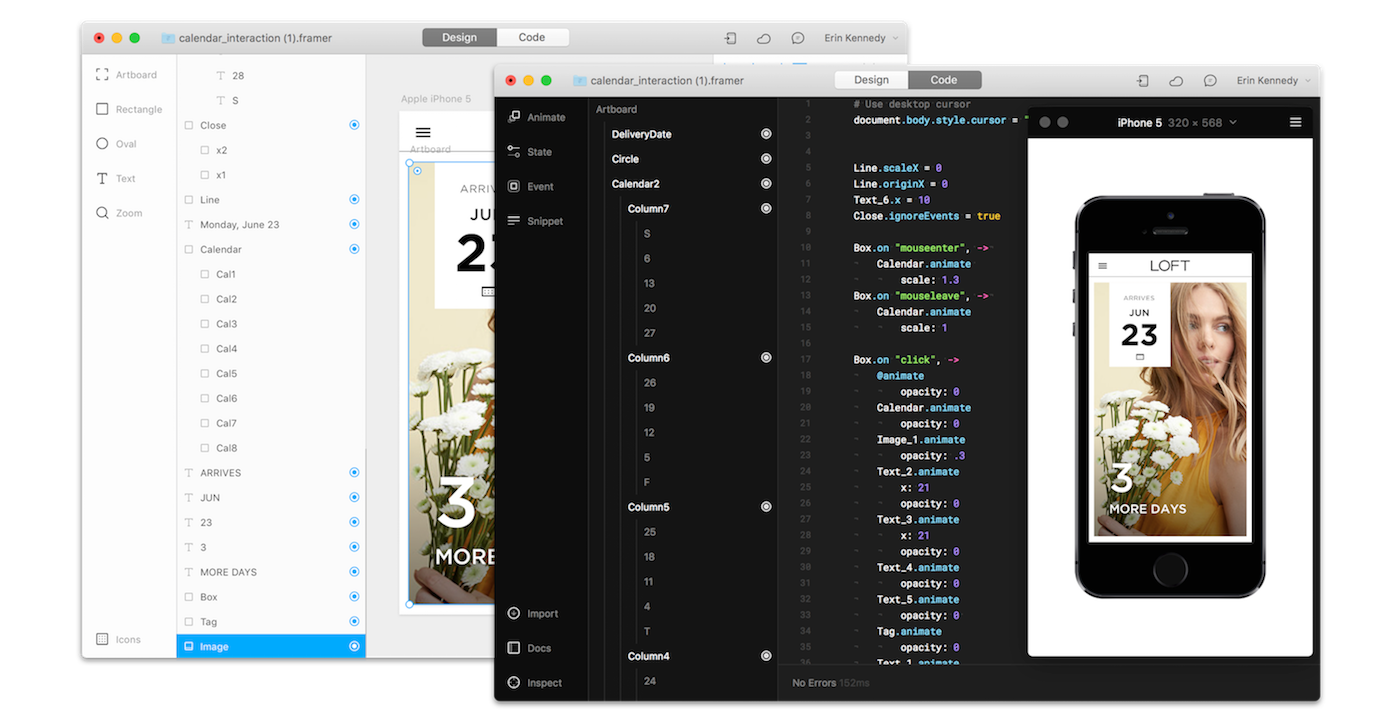The width and height of the screenshot is (1400, 722).
Task: Click Import in the code sidebar
Action: [533, 614]
